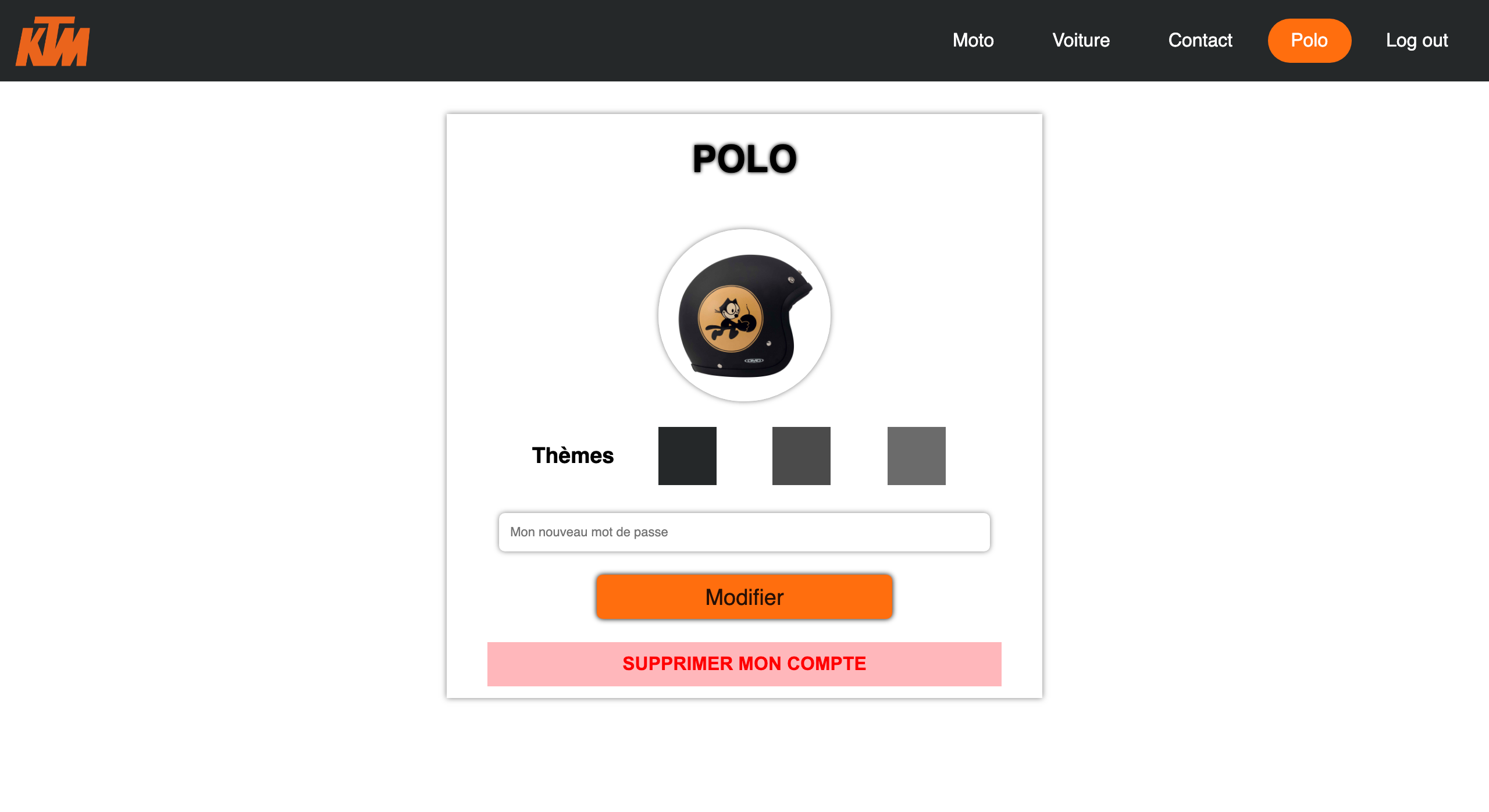Go to the Voiture page
Screen dimensions: 1489x812
tap(1081, 40)
